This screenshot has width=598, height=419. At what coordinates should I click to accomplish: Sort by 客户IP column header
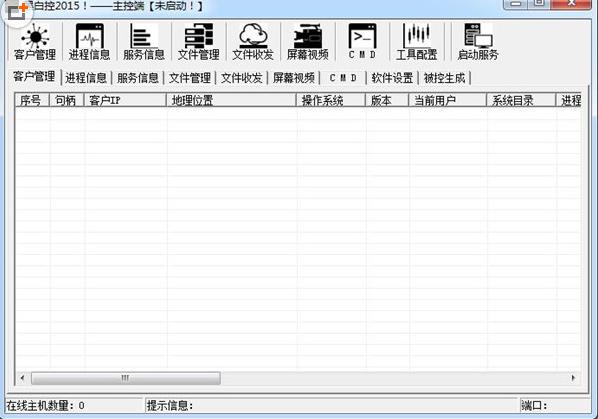(125, 100)
